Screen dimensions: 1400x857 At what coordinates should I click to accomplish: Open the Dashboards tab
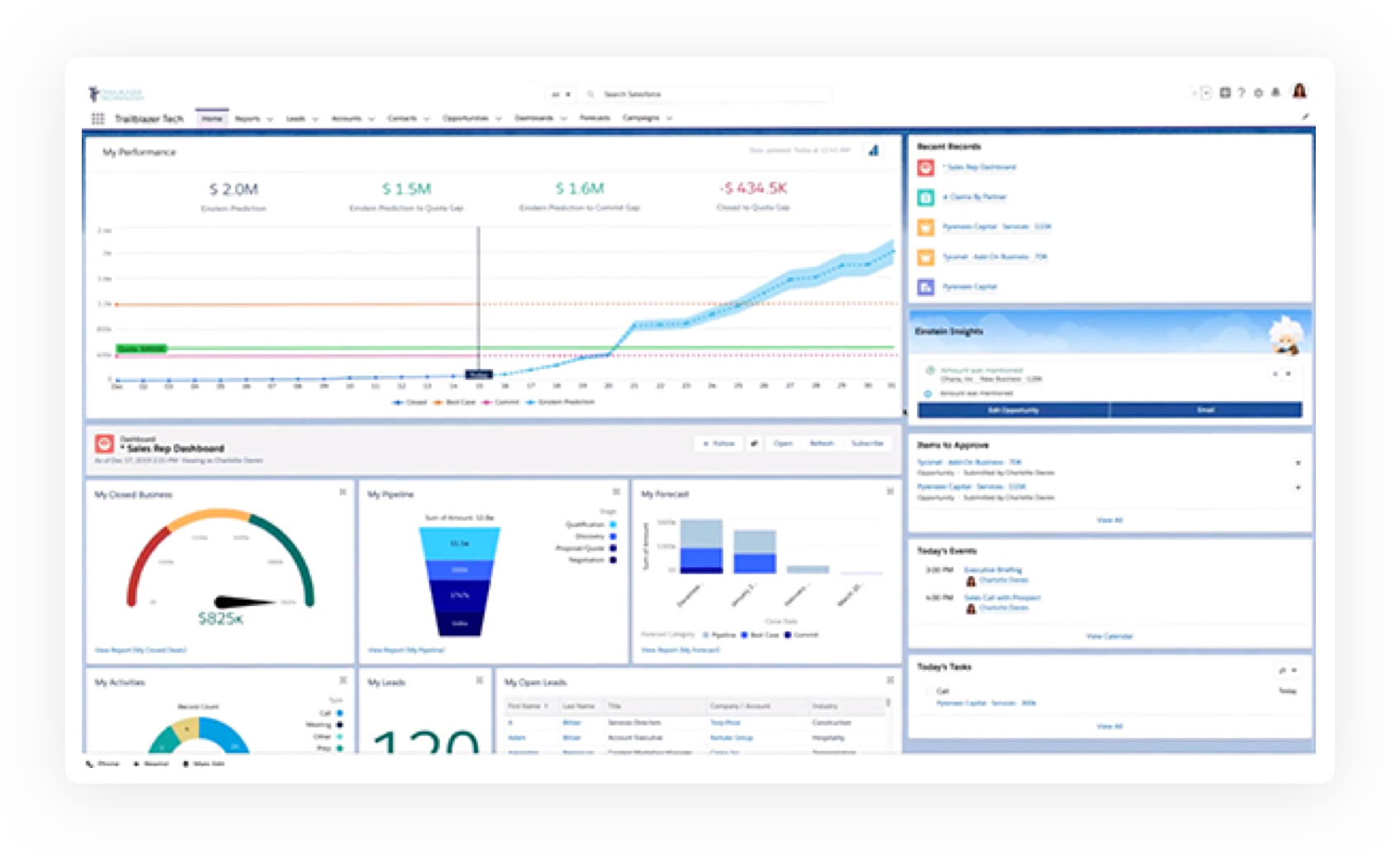533,118
